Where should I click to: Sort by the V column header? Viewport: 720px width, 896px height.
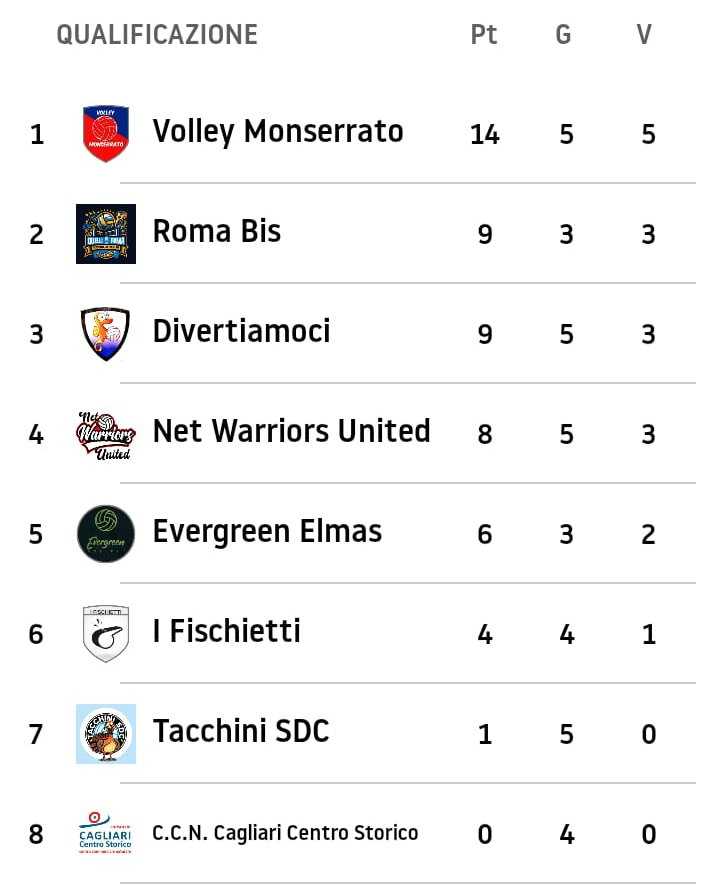click(x=644, y=35)
